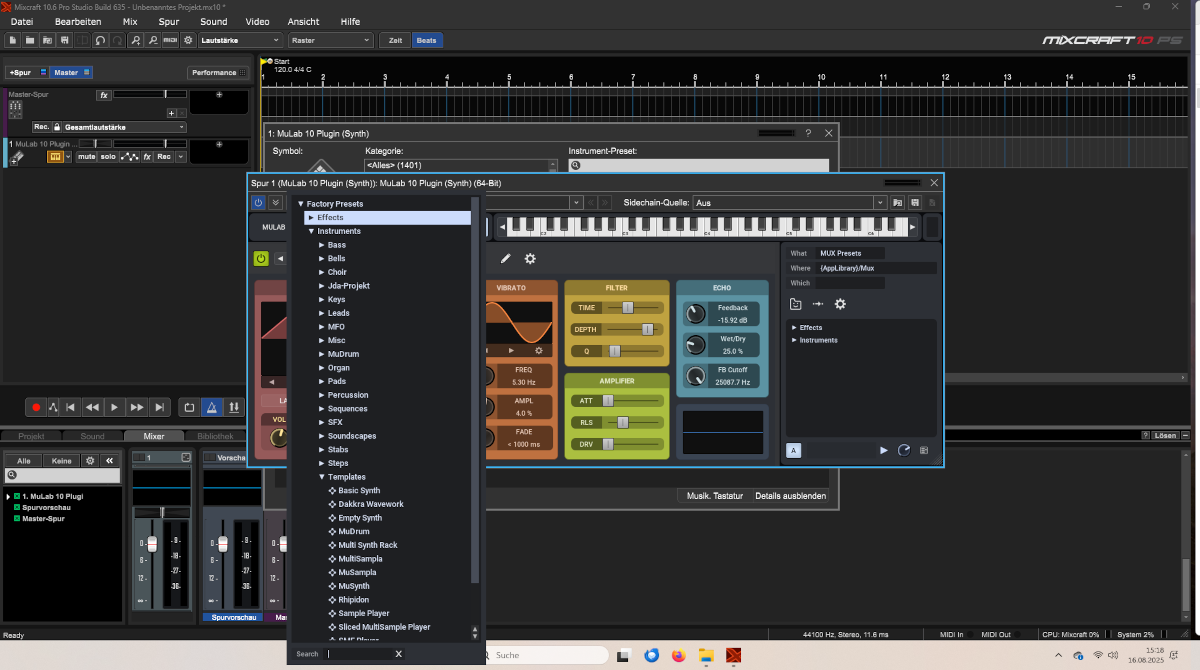Viewport: 1200px width, 670px height.
Task: Open the Spur menu
Action: pos(169,21)
